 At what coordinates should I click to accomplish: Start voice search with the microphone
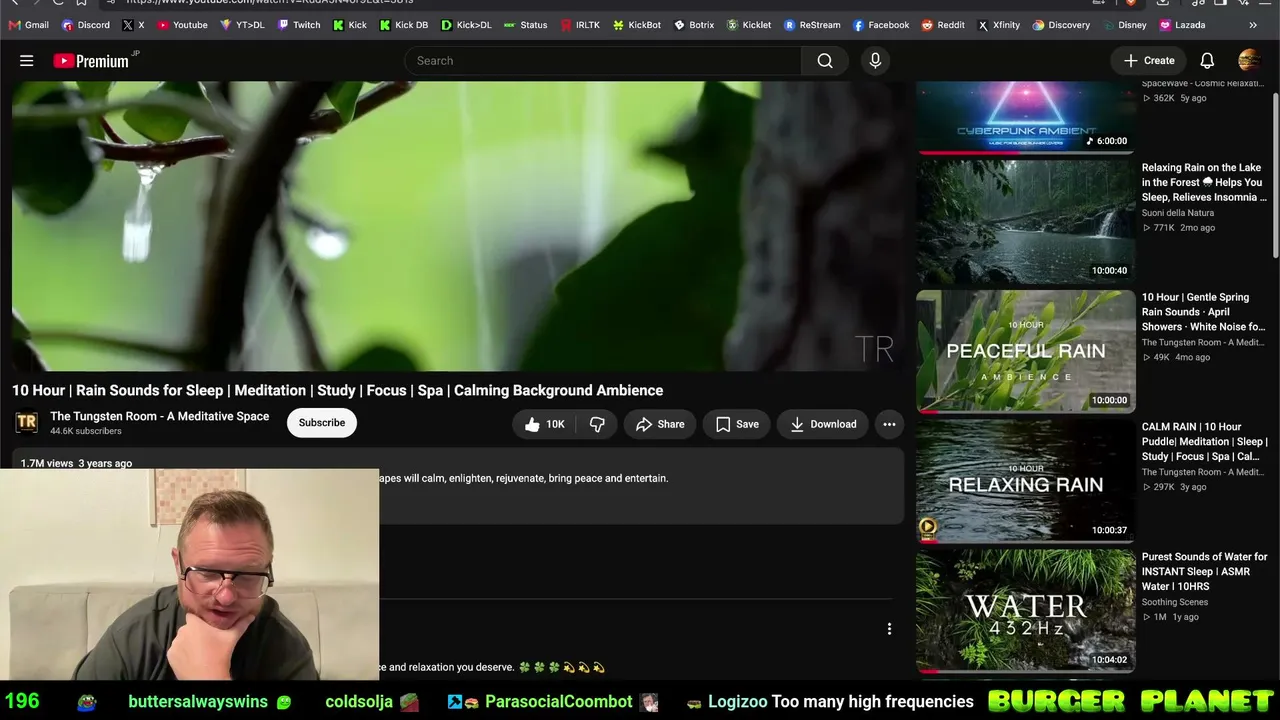point(875,61)
